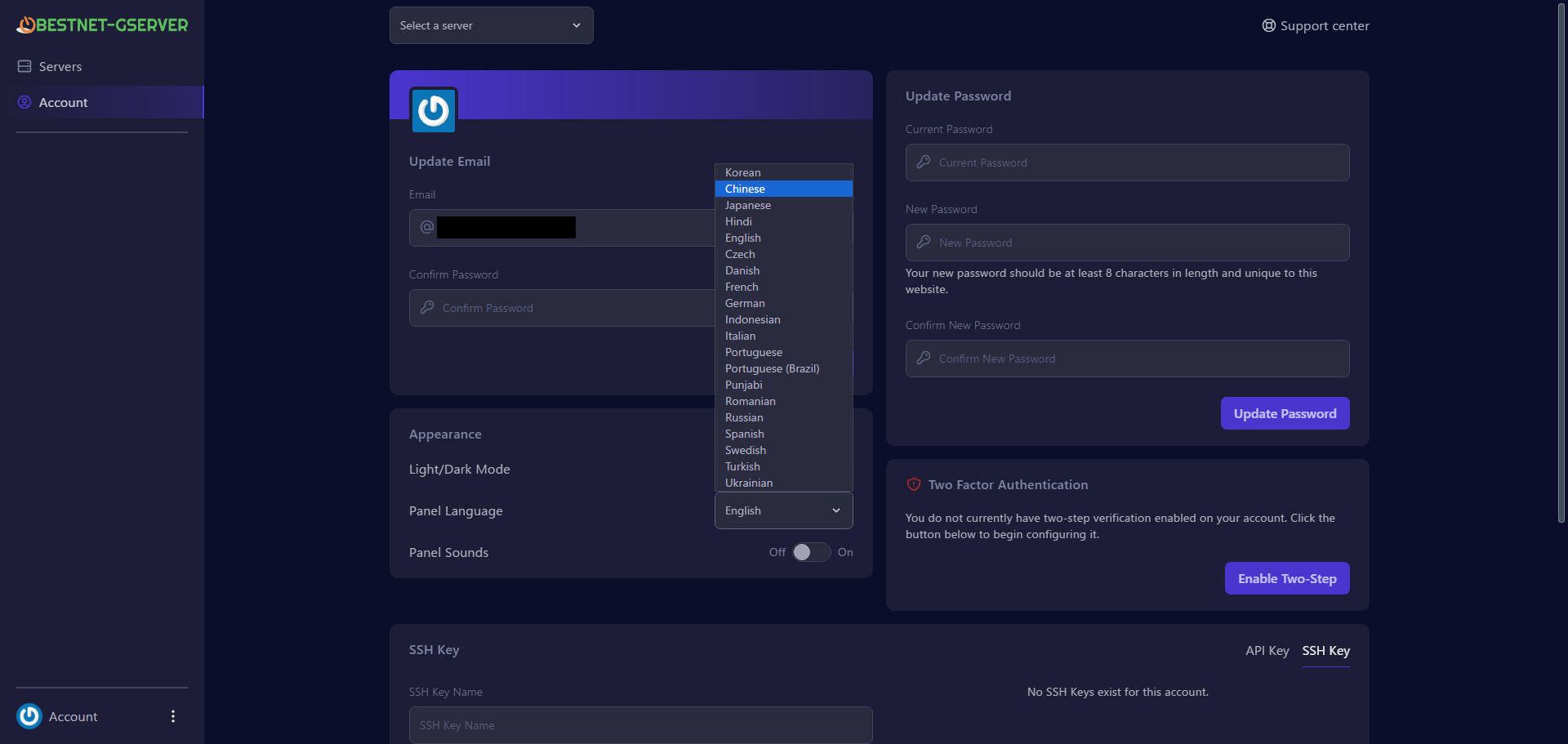Click the Light/Dark Mode label
This screenshot has height=744, width=1568.
coord(459,469)
